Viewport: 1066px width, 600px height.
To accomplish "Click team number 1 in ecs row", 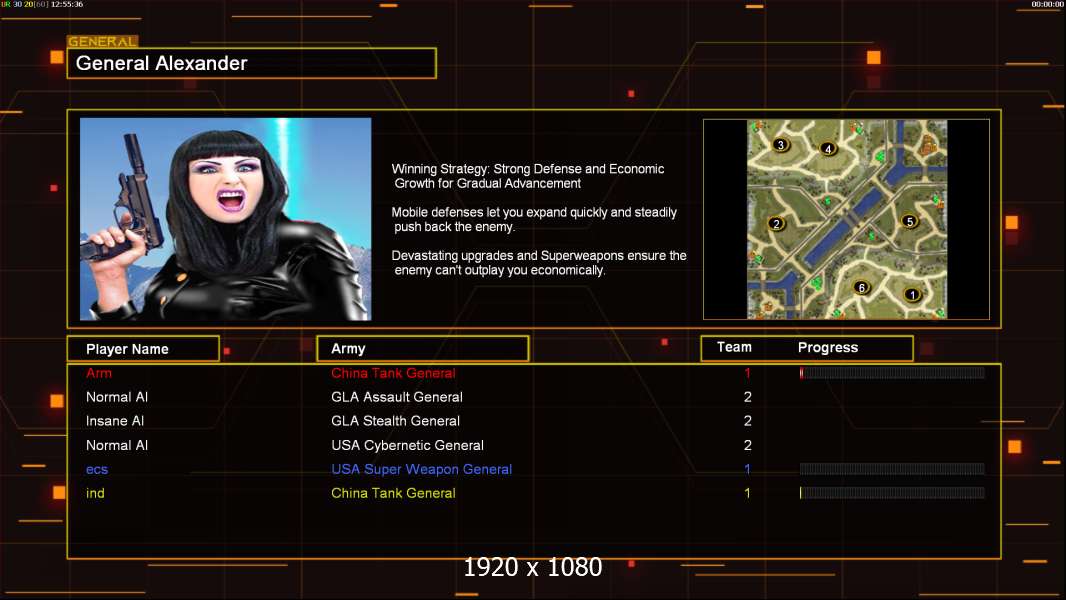I will coord(747,469).
